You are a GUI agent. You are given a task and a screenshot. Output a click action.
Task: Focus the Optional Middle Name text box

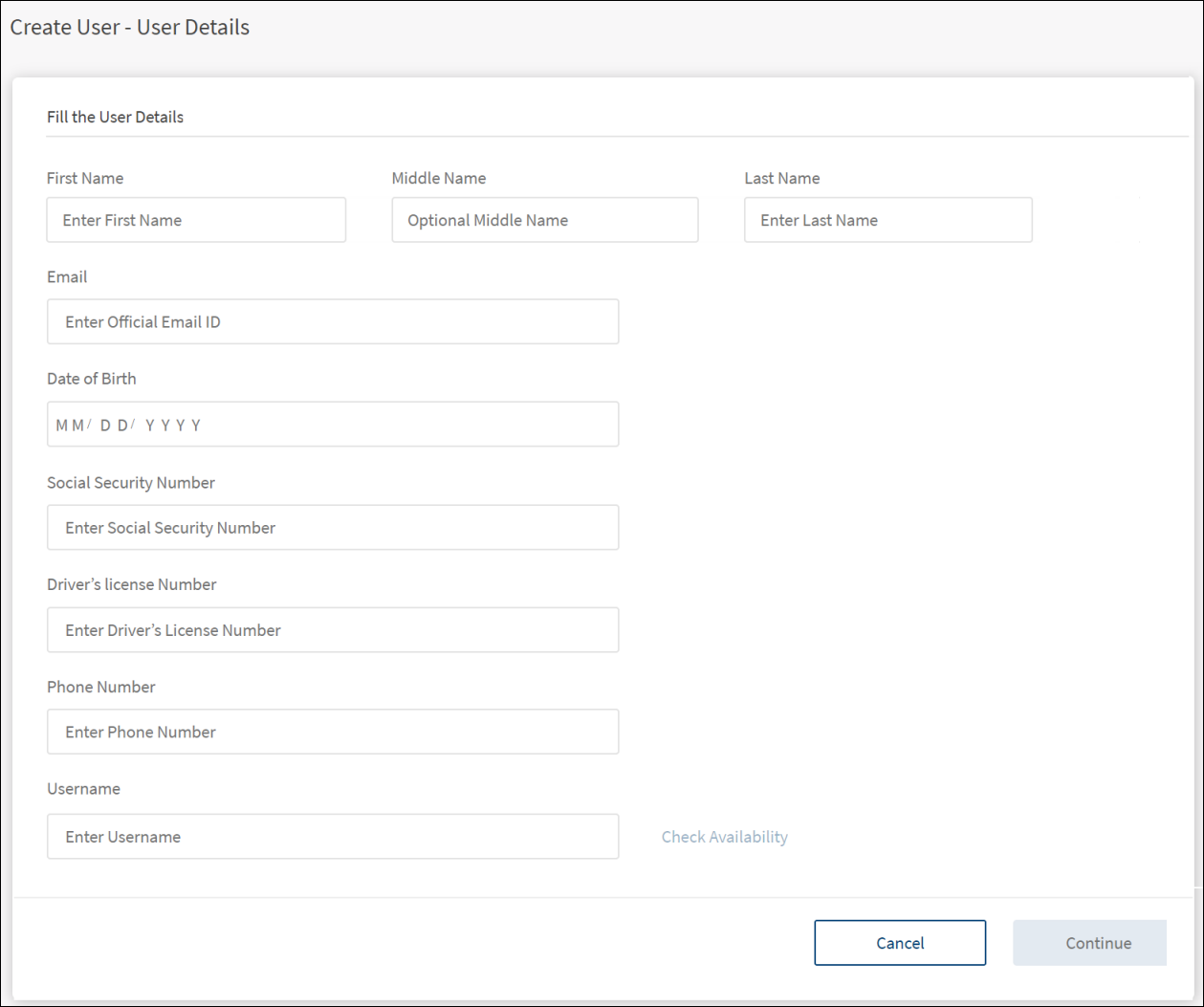coord(544,220)
